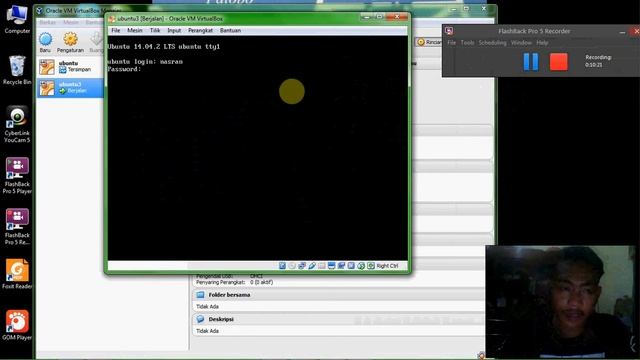The height and width of the screenshot is (360, 640).
Task: Open the FlashBack Pro 5 Player desktop icon
Action: pos(17,176)
